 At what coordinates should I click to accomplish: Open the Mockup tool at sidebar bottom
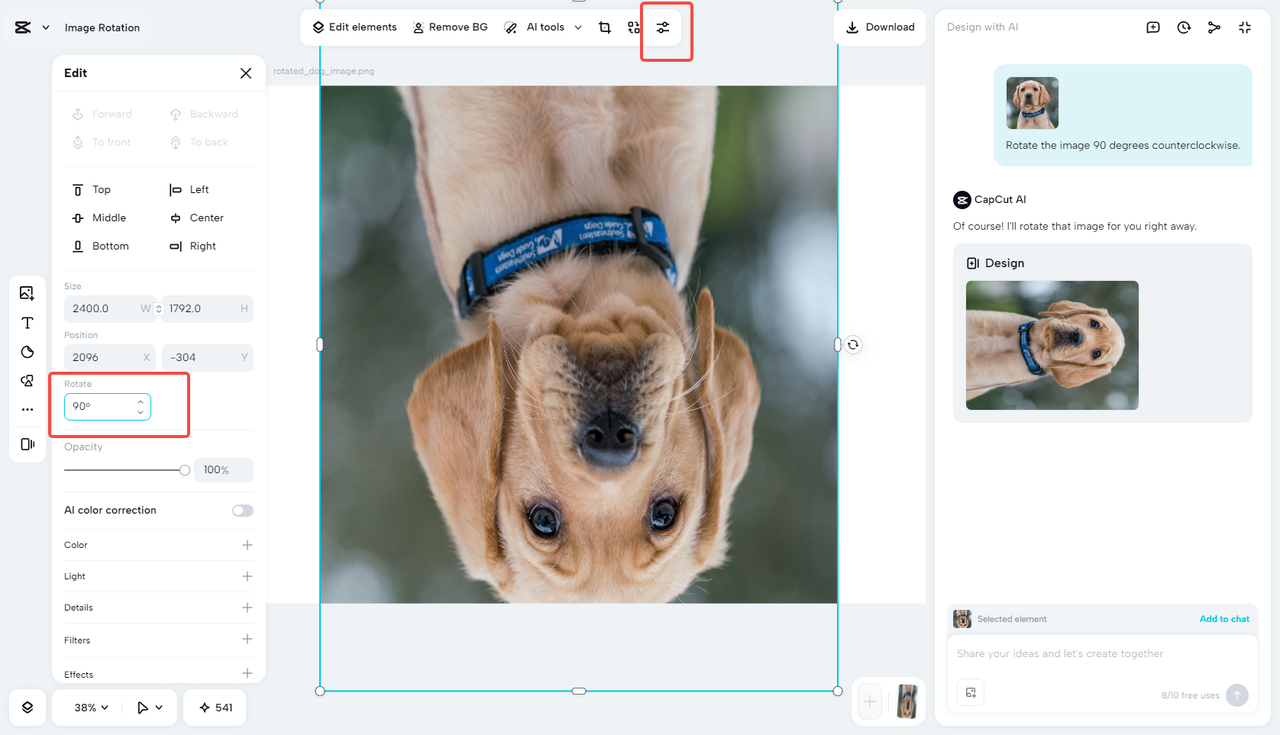click(27, 444)
